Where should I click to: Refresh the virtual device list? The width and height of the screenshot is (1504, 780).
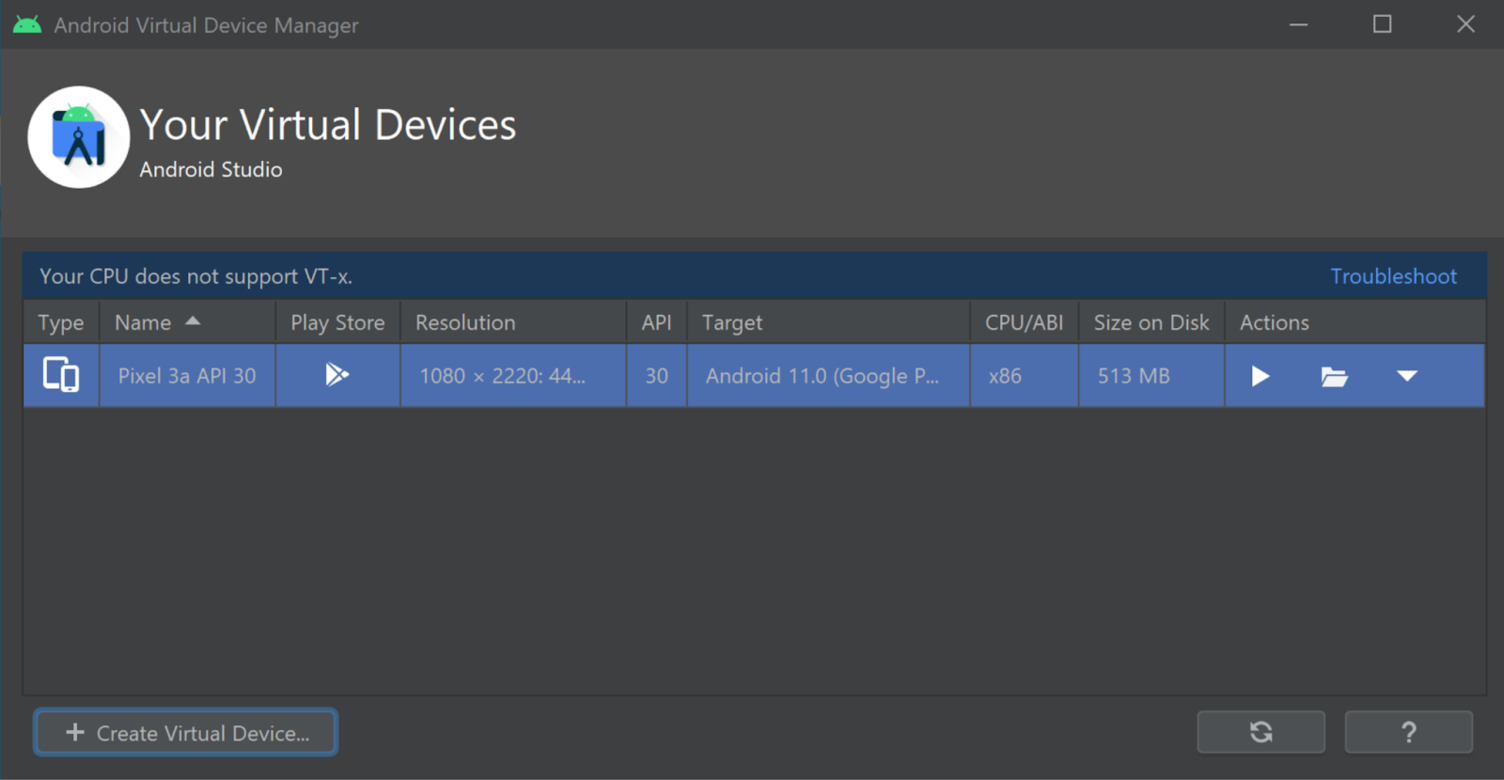coord(1261,732)
